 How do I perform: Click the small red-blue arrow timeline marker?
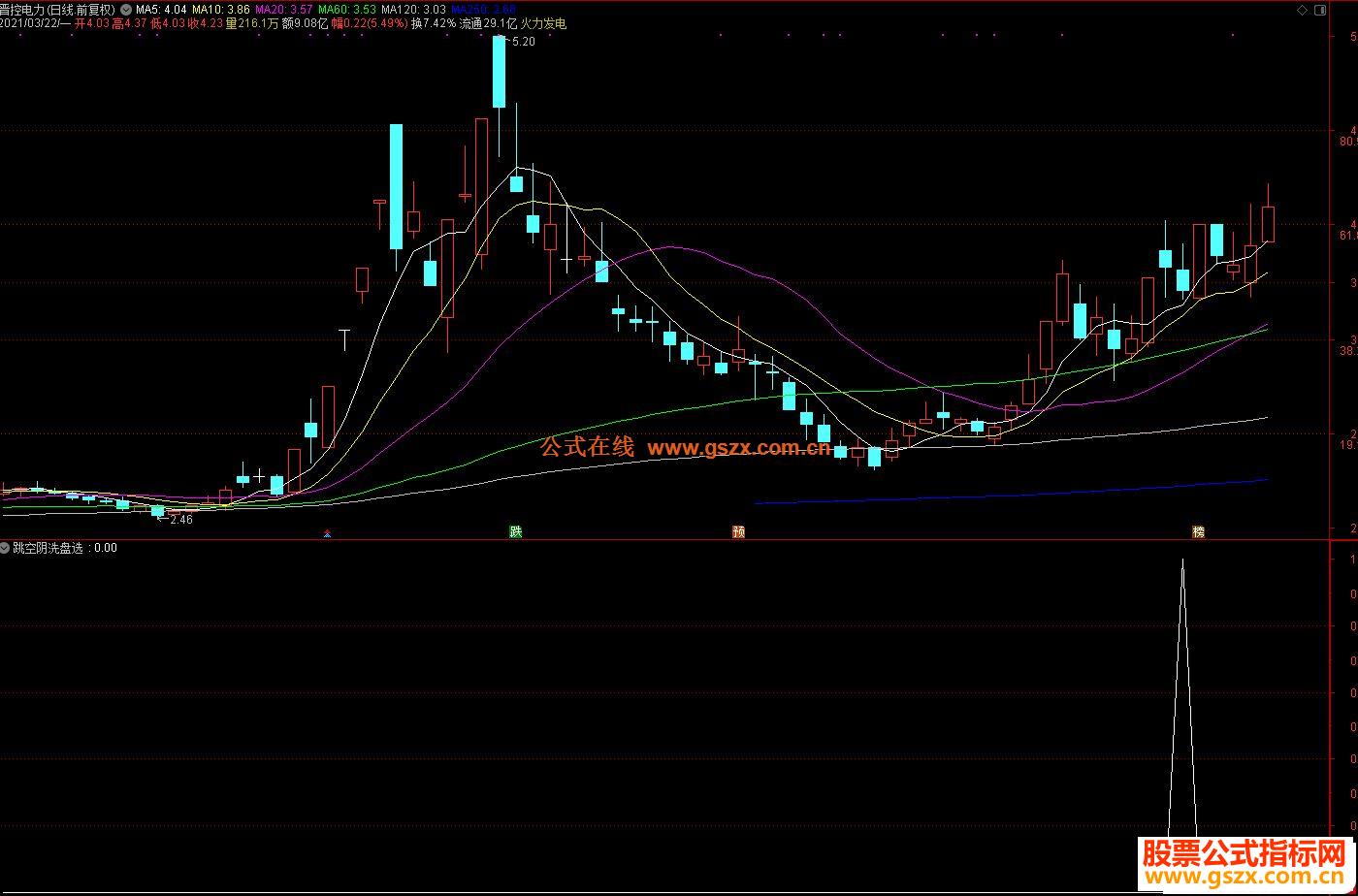(x=328, y=533)
